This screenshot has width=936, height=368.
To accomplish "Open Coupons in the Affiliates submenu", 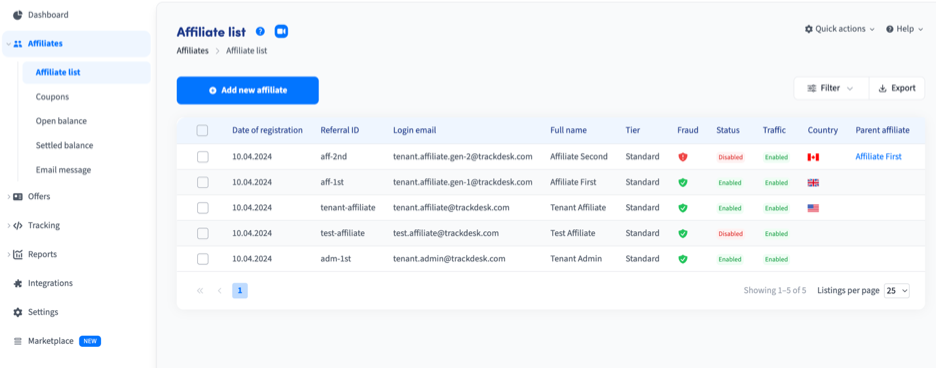I will point(52,97).
